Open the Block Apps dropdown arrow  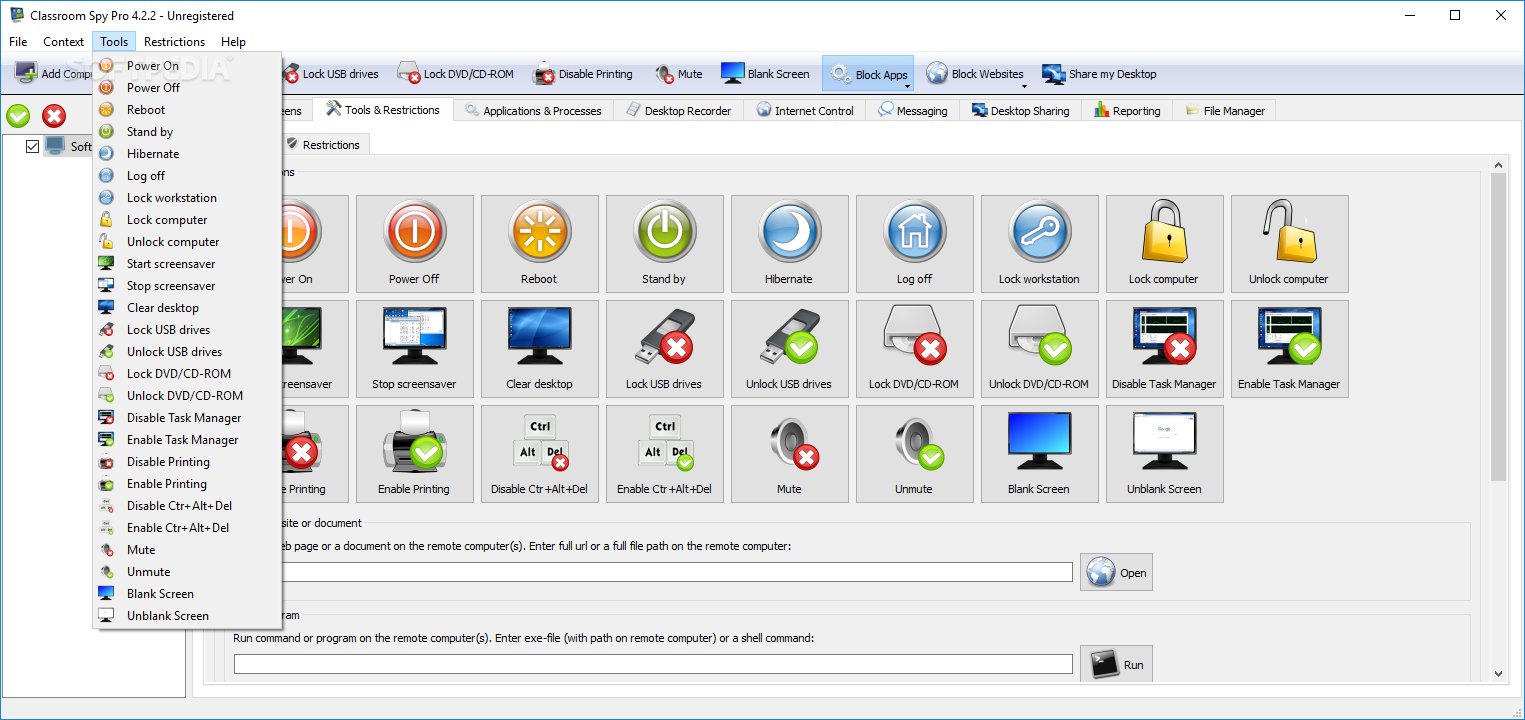[x=908, y=86]
